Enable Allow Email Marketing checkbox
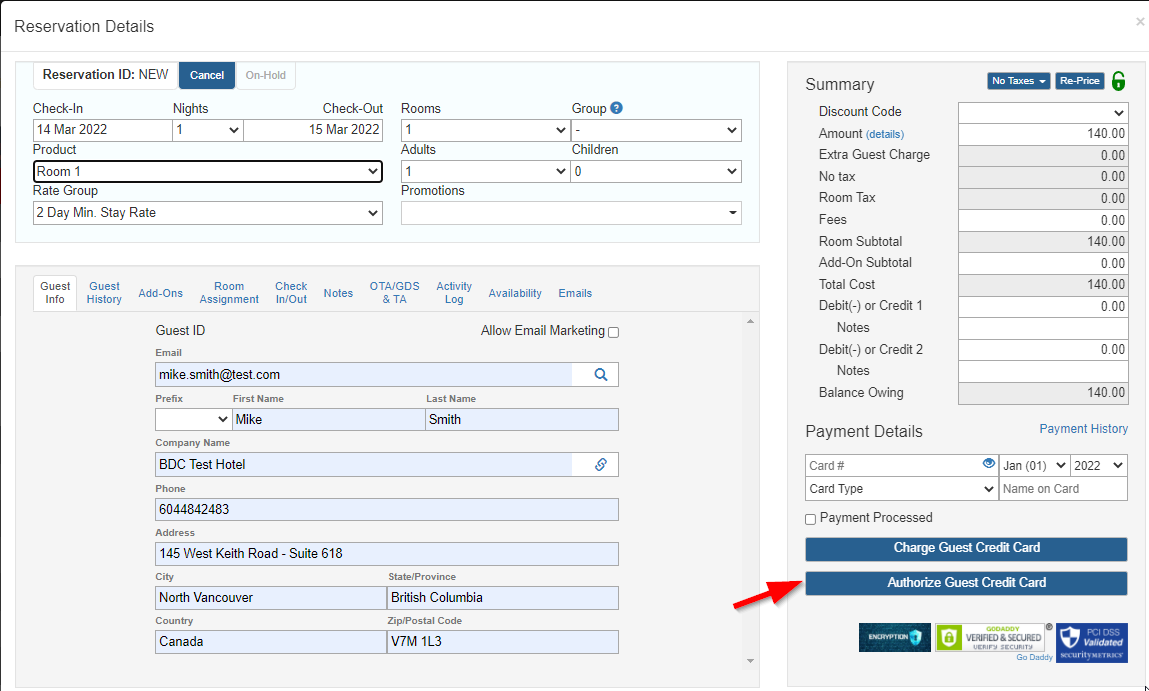This screenshot has height=691, width=1149. tap(613, 332)
